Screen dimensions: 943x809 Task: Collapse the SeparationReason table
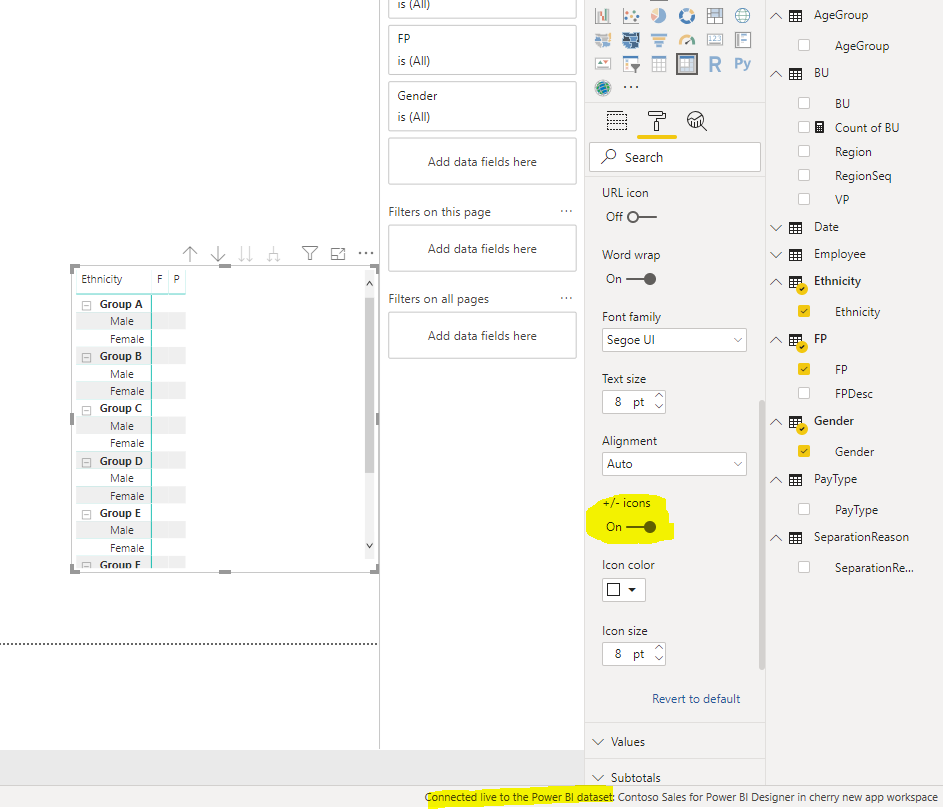[x=776, y=537]
